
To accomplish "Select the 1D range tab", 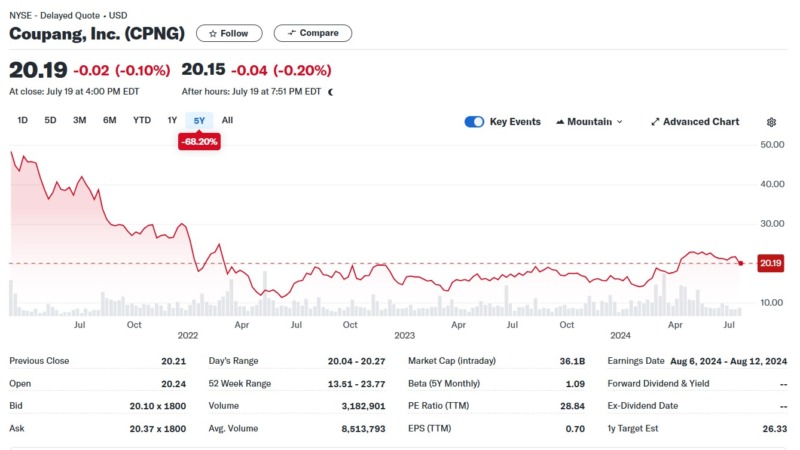I will tap(22, 120).
